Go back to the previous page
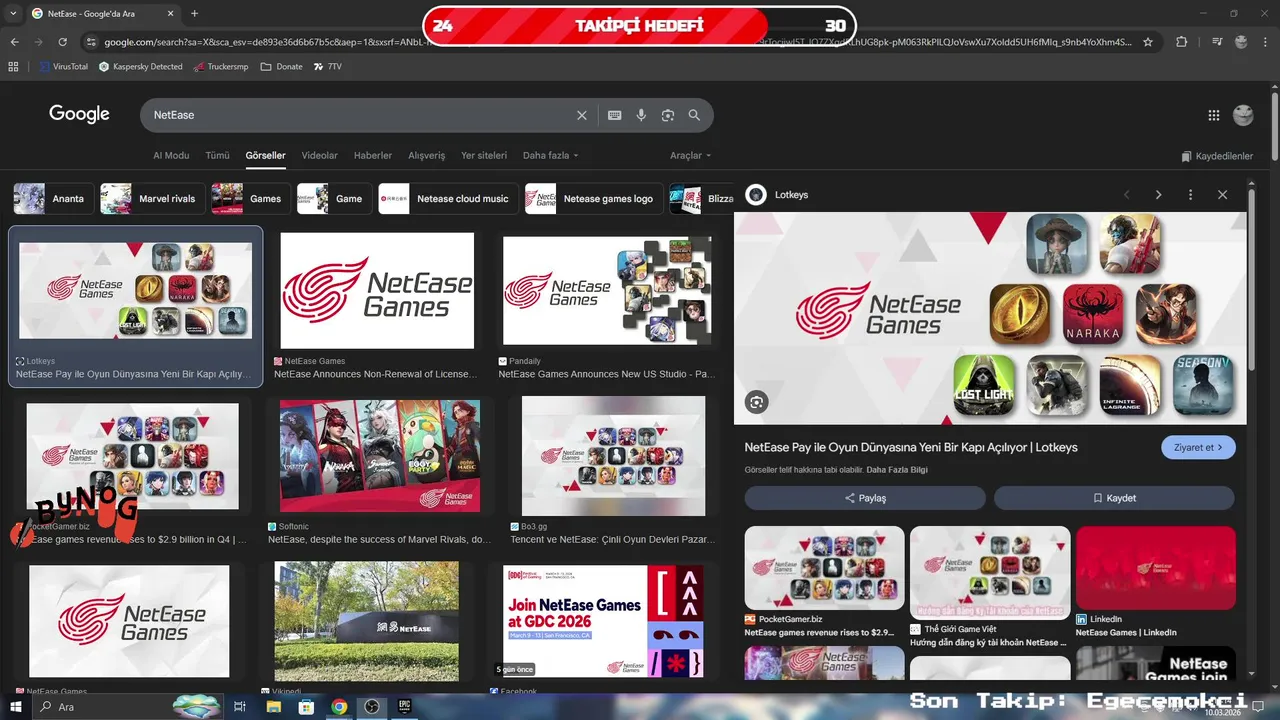 [x=14, y=42]
